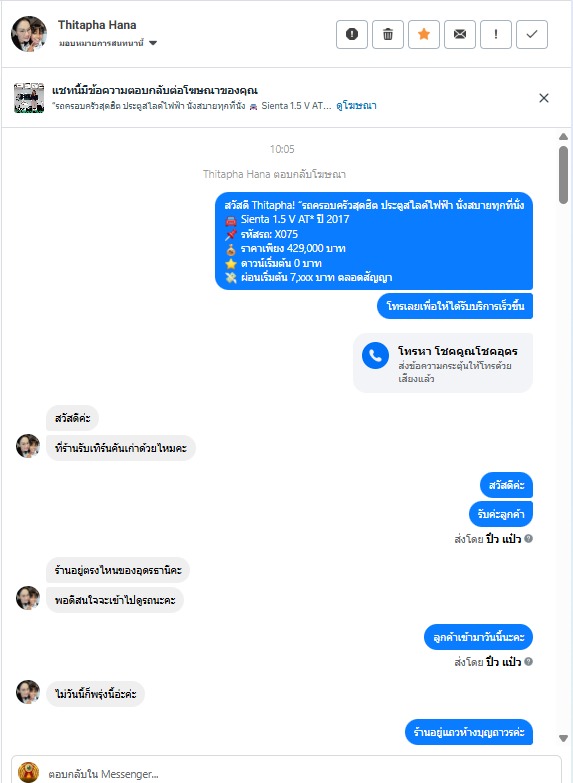Image resolution: width=573 pixels, height=783 pixels.
Task: Flag conversation with exclamation mark icon
Action: point(496,34)
